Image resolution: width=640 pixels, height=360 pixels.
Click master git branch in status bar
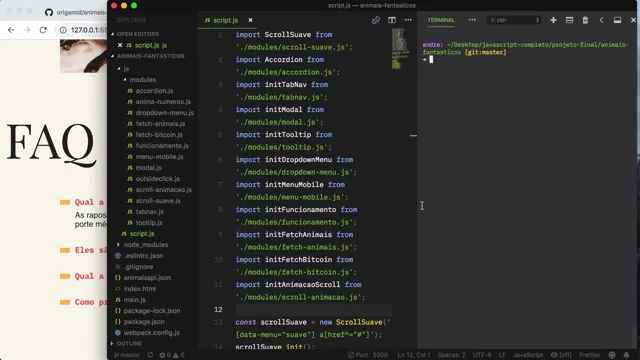point(127,355)
